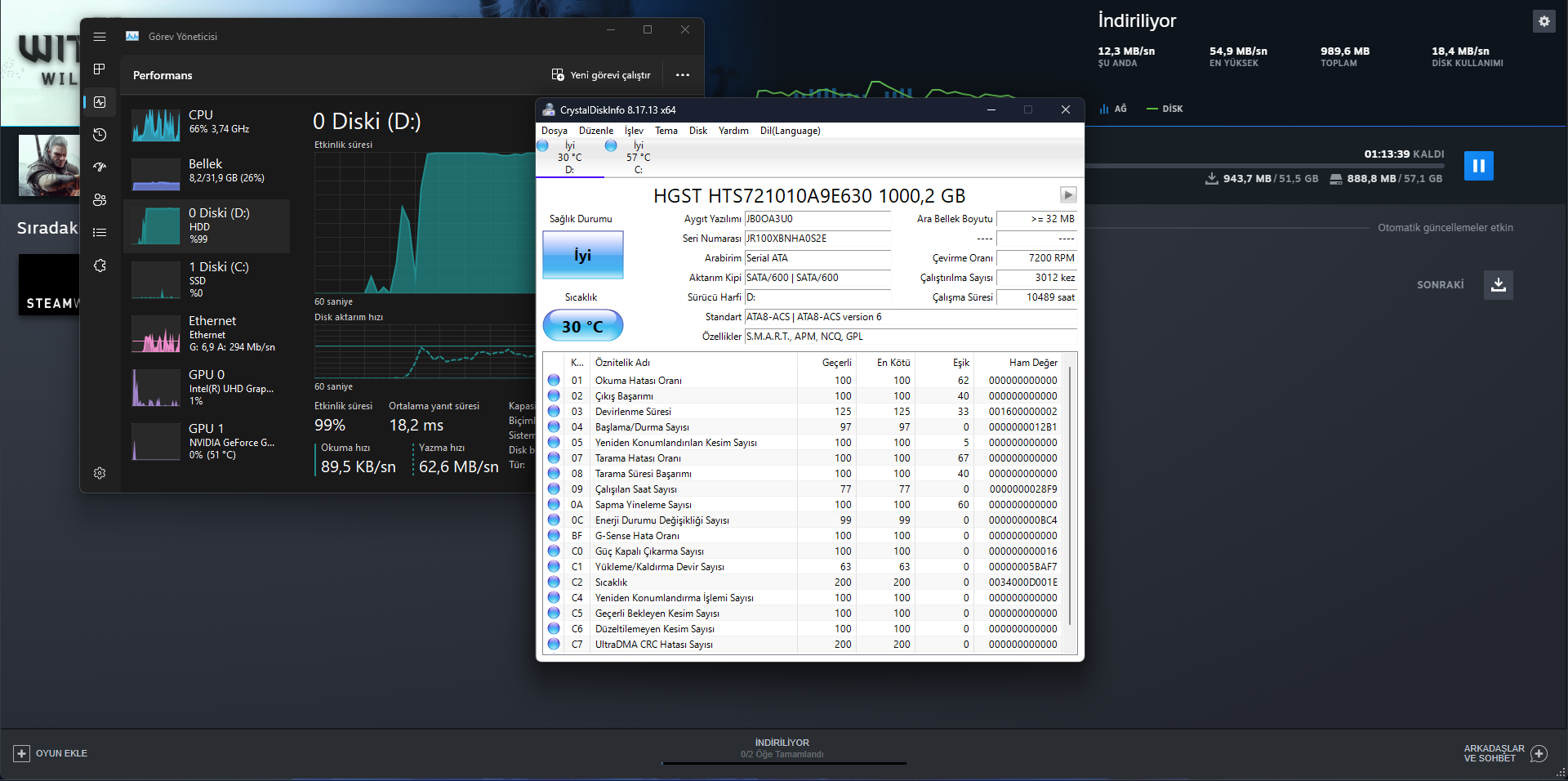Click disk size icon beside 888,8 MB

pos(1336,179)
